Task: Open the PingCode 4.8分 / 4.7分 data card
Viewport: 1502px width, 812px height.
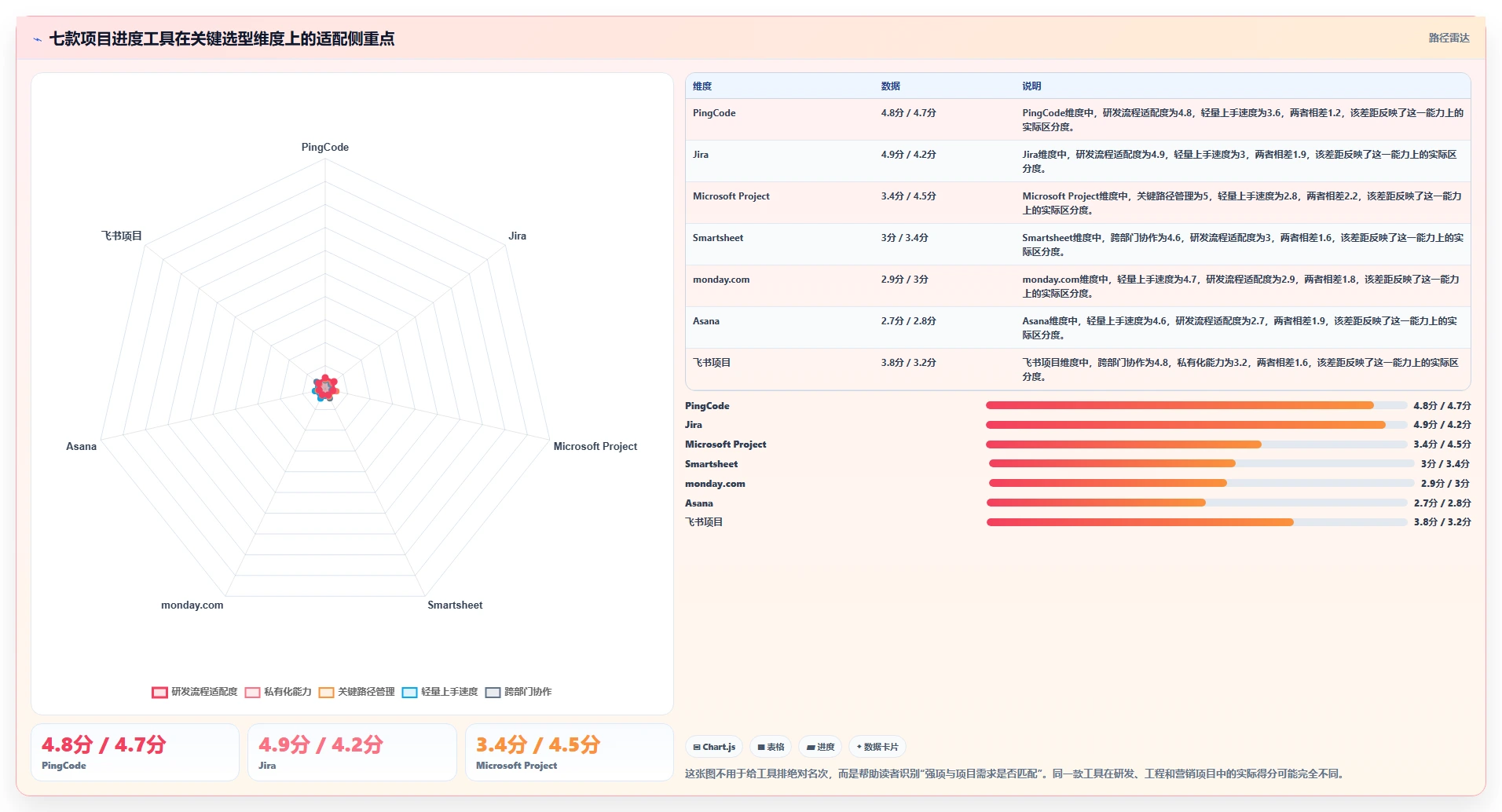Action: (135, 752)
